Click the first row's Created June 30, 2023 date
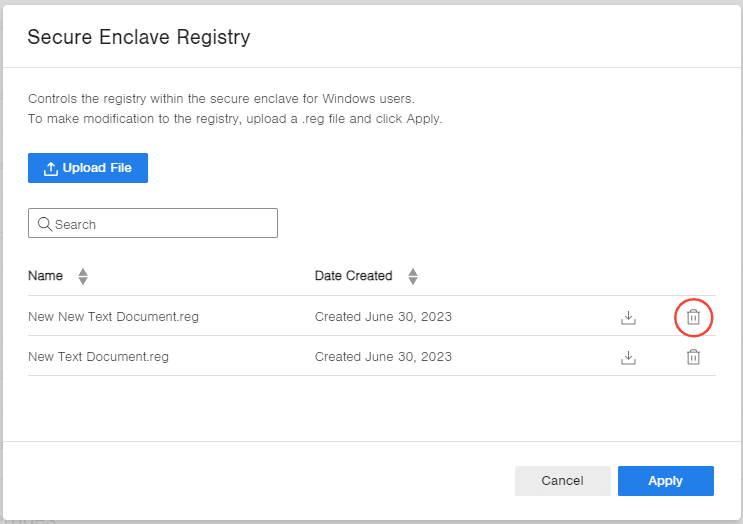743x524 pixels. (x=383, y=317)
